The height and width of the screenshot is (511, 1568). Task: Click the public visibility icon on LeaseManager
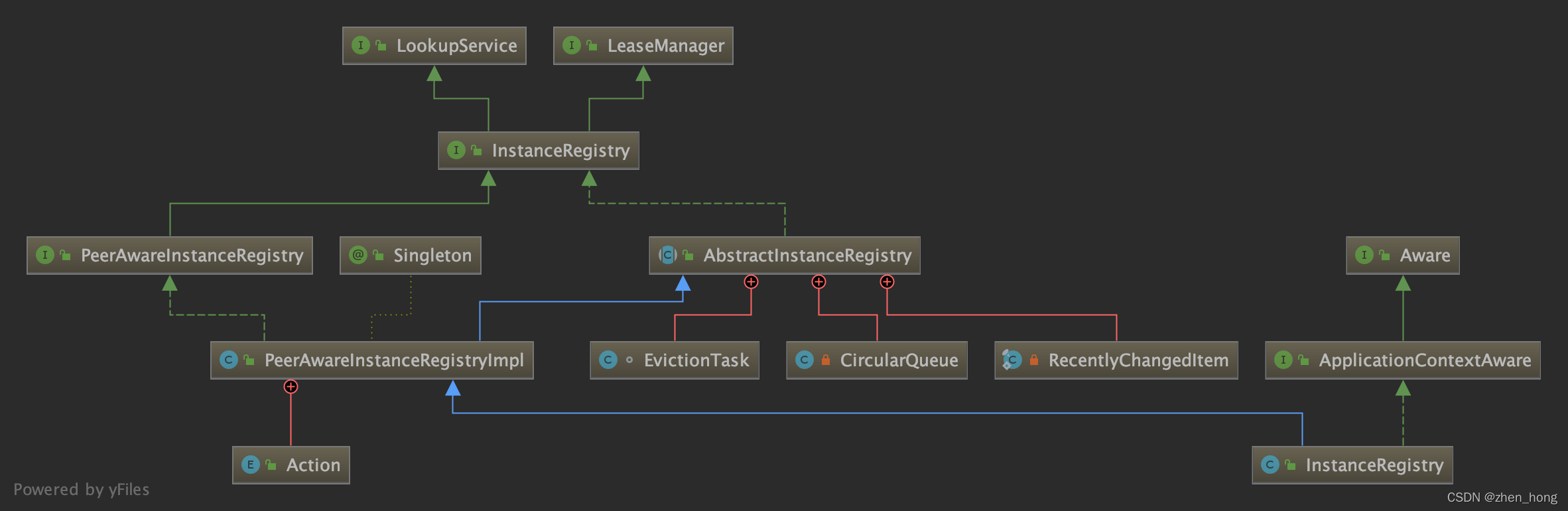pyautogui.click(x=592, y=45)
